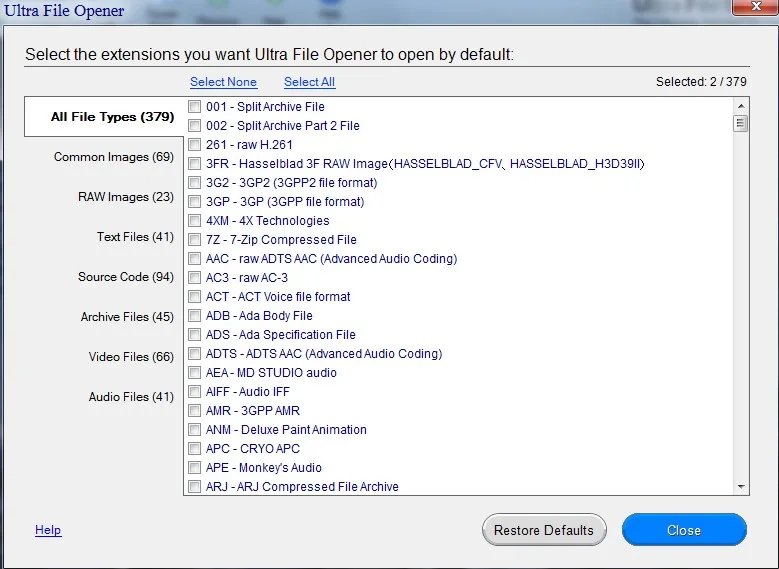Check the 3GP 3GPP file format box

[x=194, y=202]
